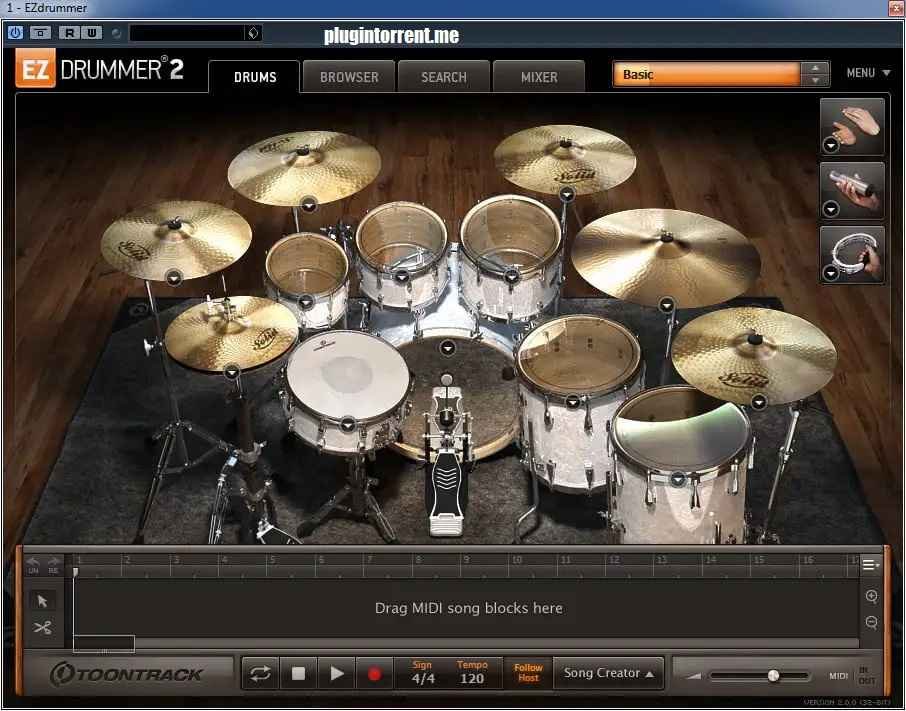Click the volume ramp icon beside the slider
The image size is (906, 711).
(694, 676)
